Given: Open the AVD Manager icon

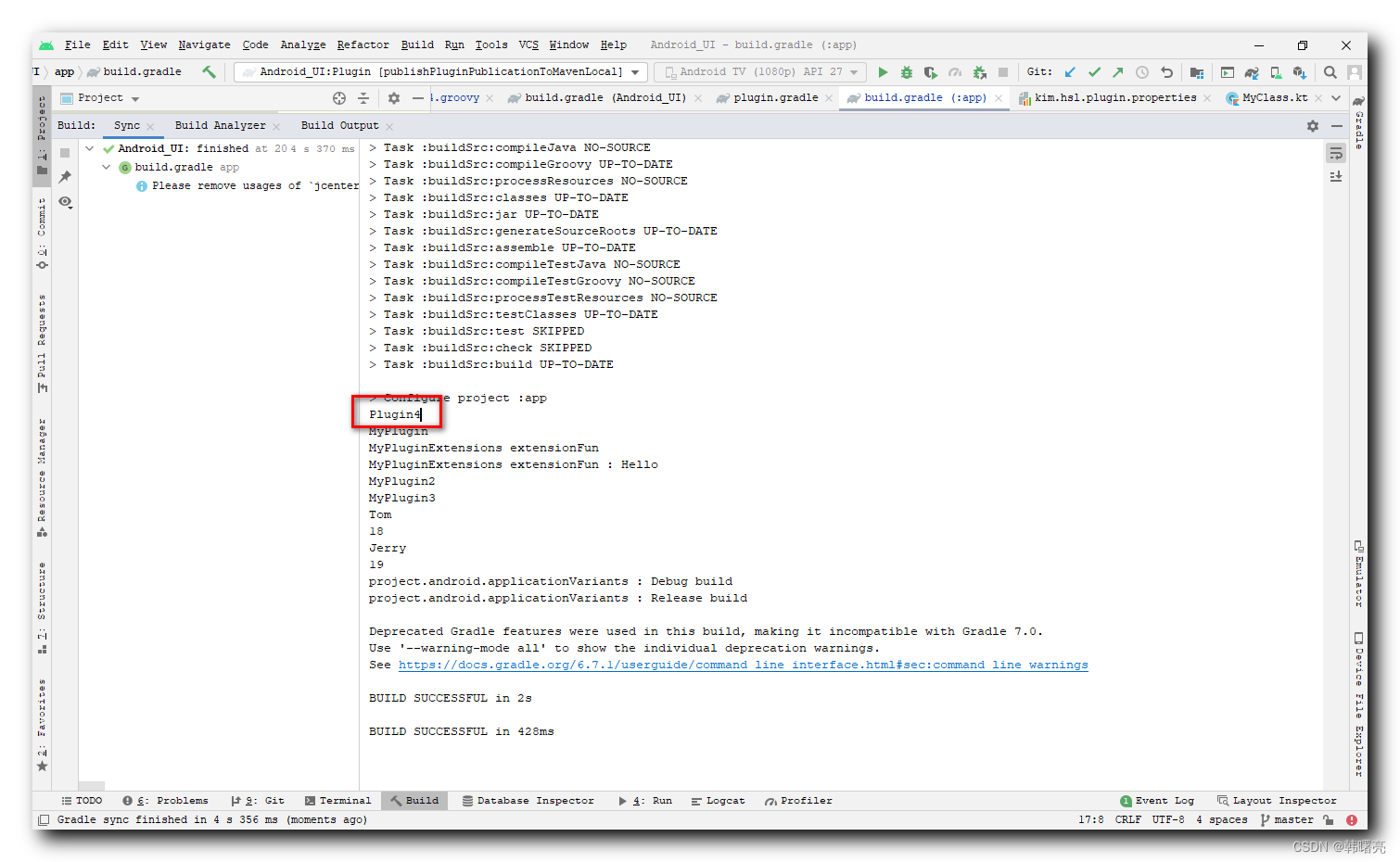Looking at the screenshot, I should pyautogui.click(x=1276, y=71).
